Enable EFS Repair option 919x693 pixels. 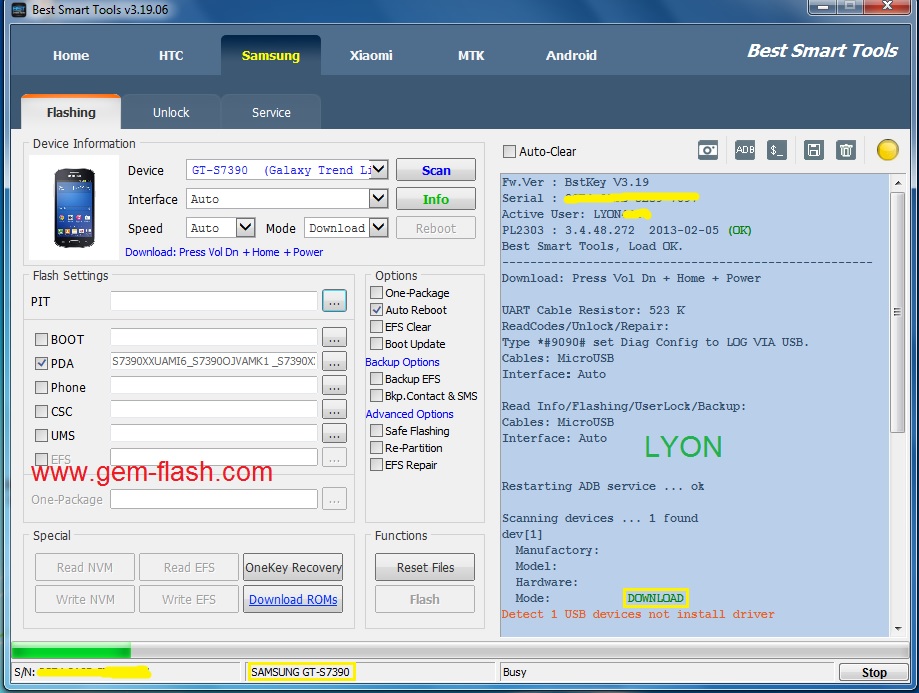pyautogui.click(x=376, y=464)
